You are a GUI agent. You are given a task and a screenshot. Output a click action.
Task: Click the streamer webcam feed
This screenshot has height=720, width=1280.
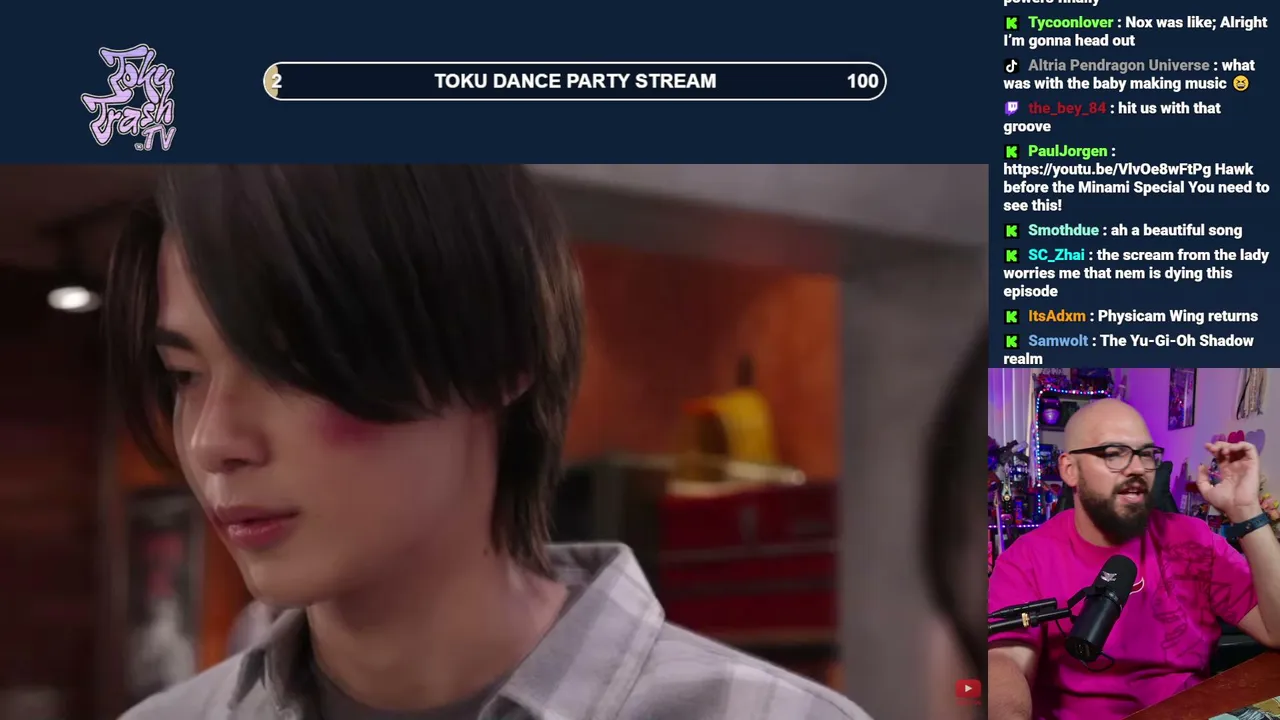(1134, 544)
